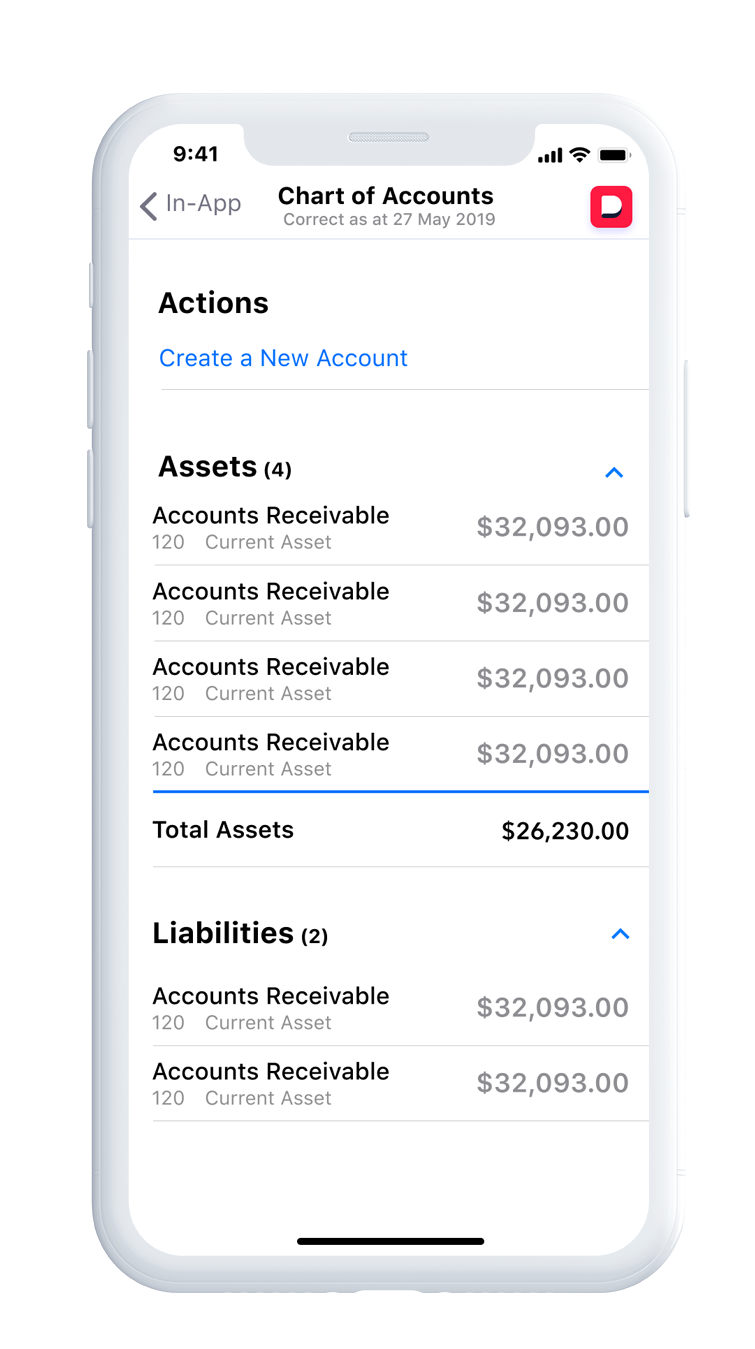755x1349 pixels.
Task: Collapse the Liabilities section chevron
Action: 620,934
